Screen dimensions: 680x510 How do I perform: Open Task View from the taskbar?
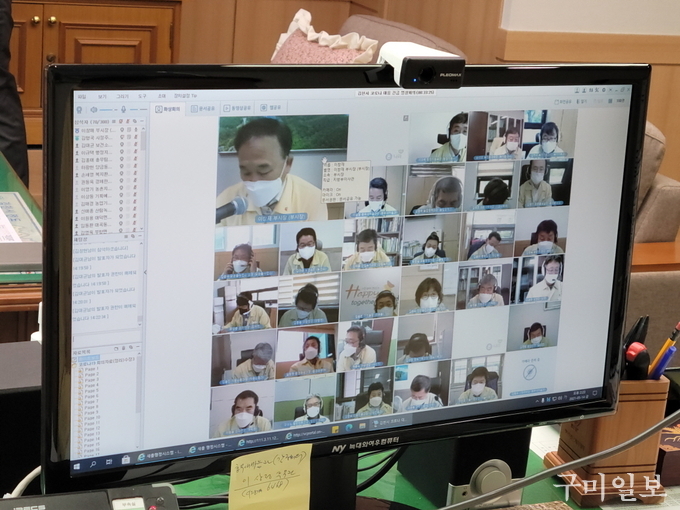pyautogui.click(x=108, y=463)
